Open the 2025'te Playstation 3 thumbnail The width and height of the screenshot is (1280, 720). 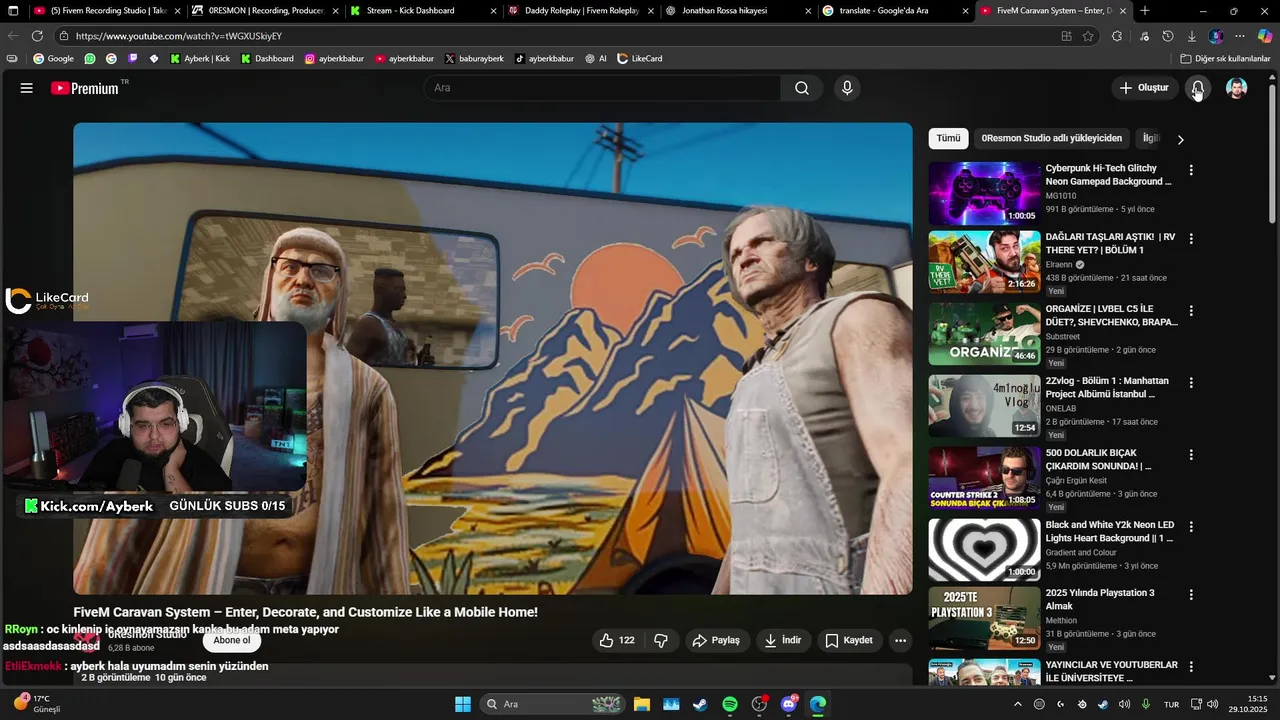(984, 618)
